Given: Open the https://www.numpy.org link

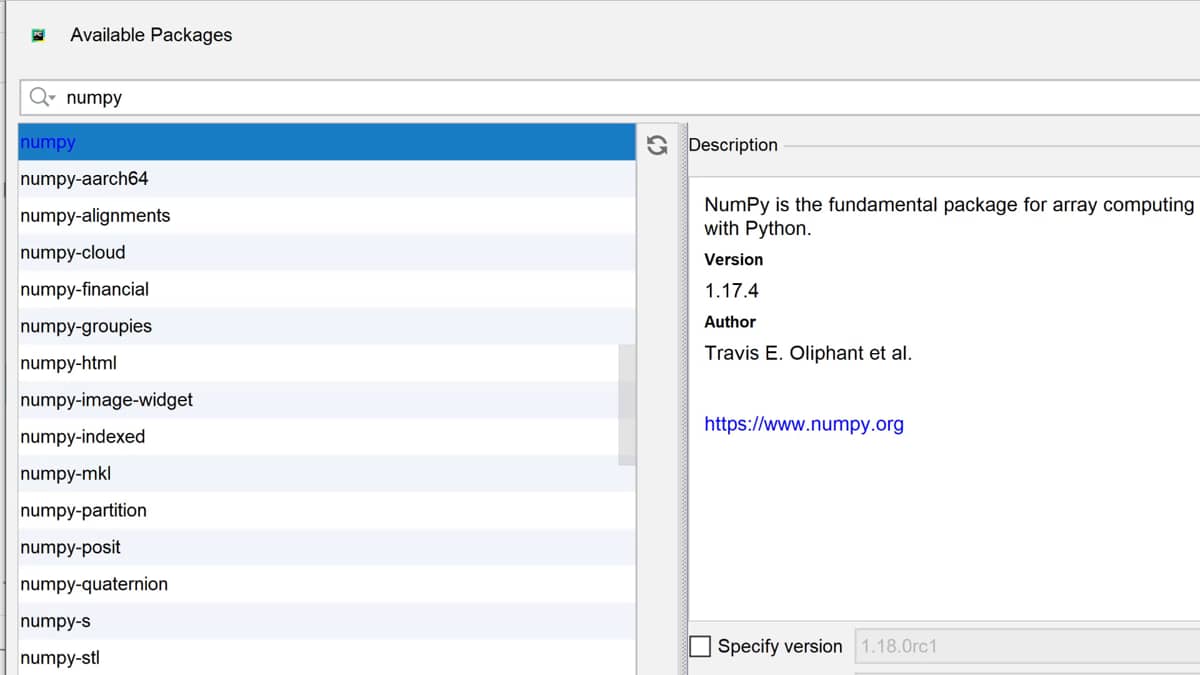Looking at the screenshot, I should (804, 424).
